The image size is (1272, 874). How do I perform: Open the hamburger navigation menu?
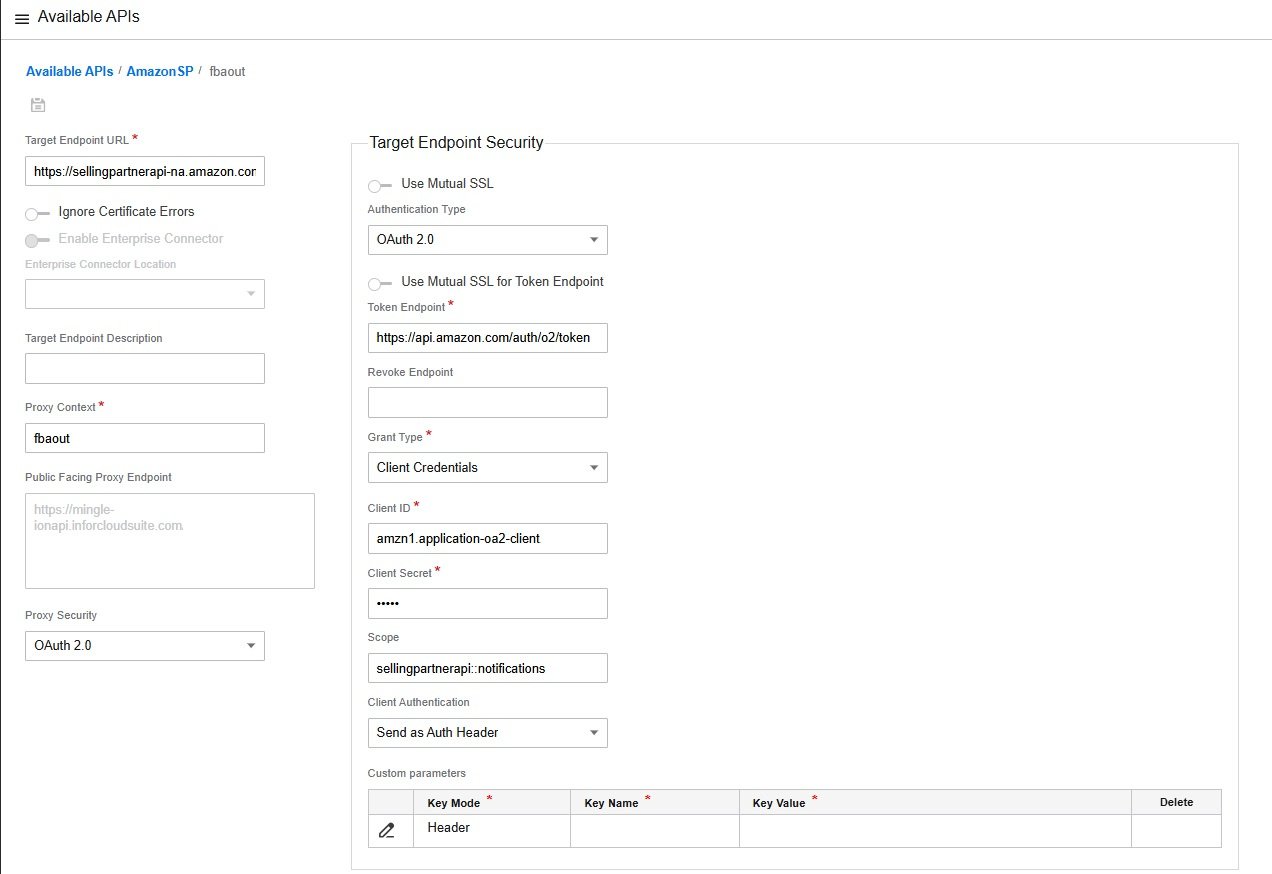[22, 18]
